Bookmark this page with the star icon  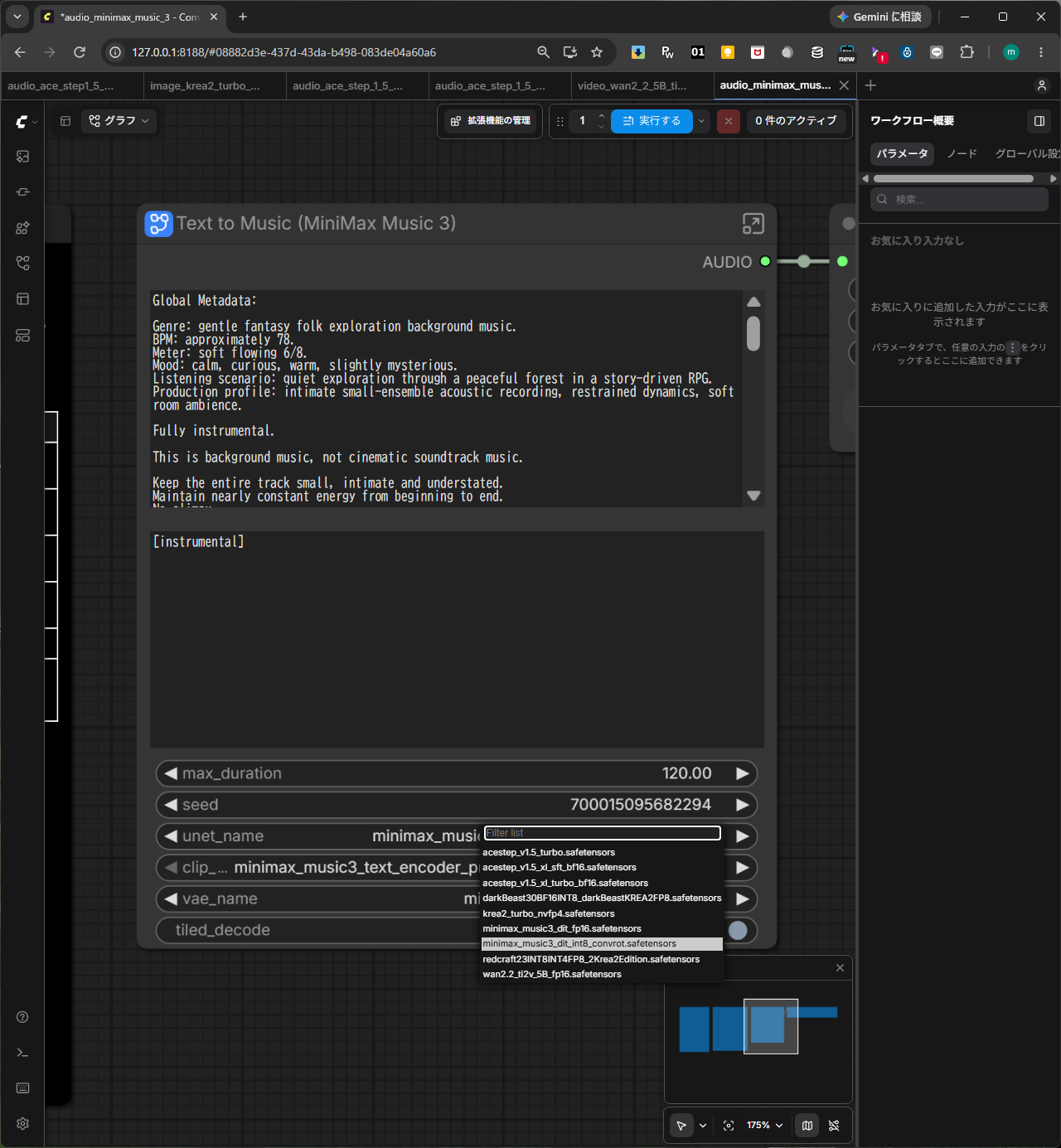pyautogui.click(x=597, y=52)
